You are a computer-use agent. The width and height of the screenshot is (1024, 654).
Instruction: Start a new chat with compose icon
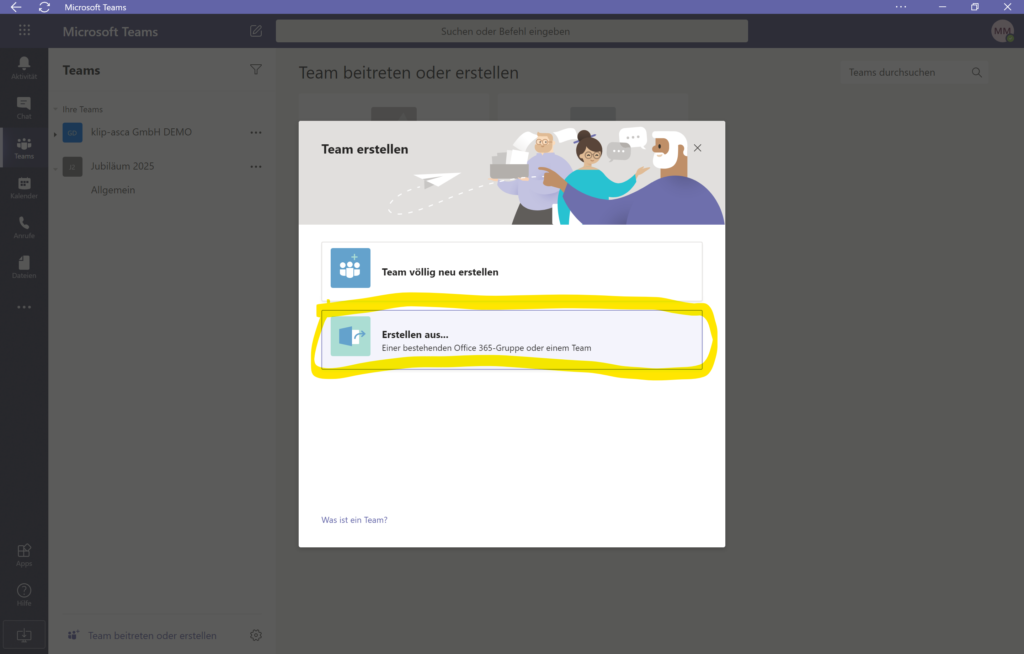click(256, 31)
